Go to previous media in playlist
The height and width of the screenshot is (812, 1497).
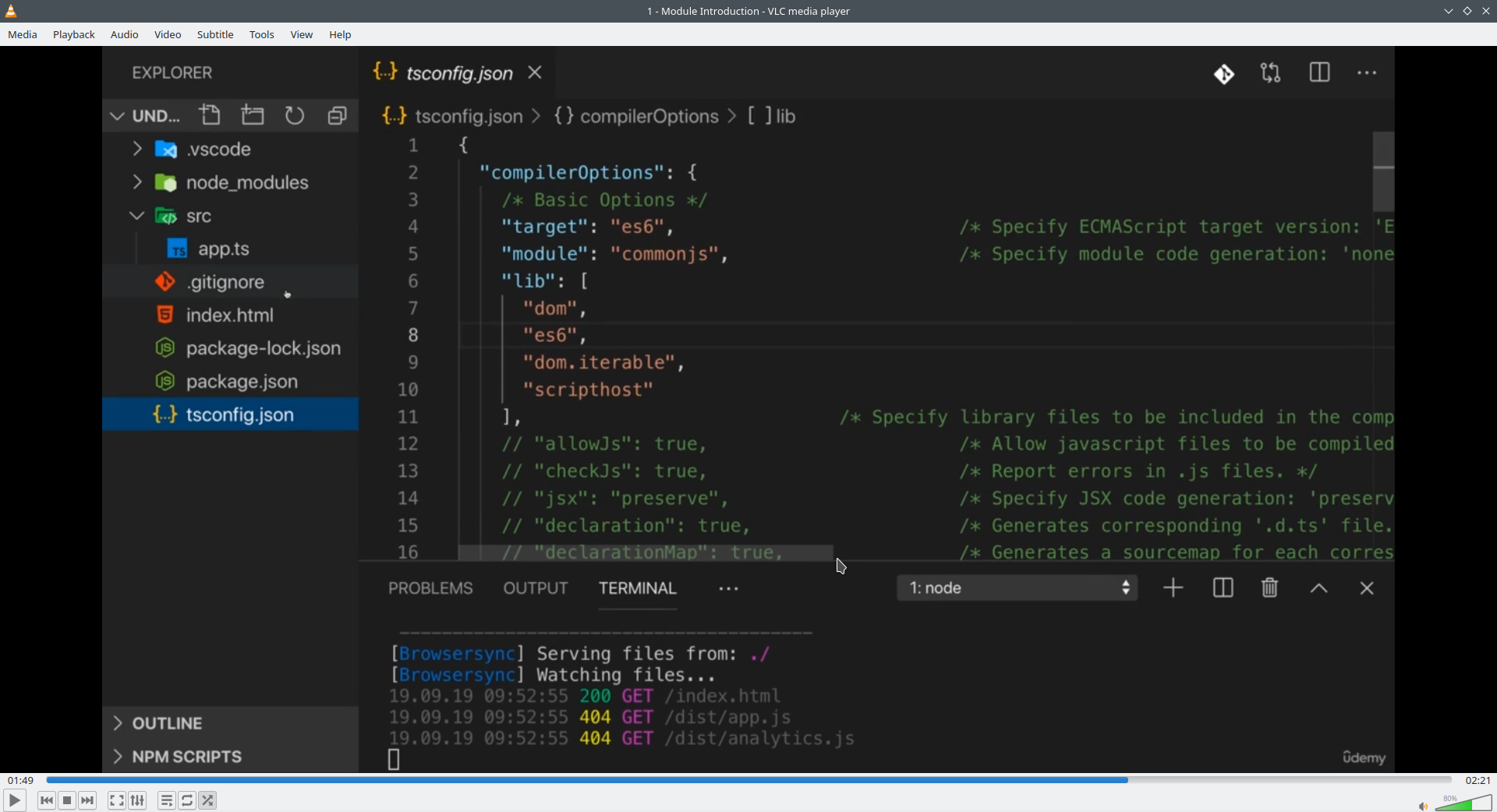click(47, 800)
